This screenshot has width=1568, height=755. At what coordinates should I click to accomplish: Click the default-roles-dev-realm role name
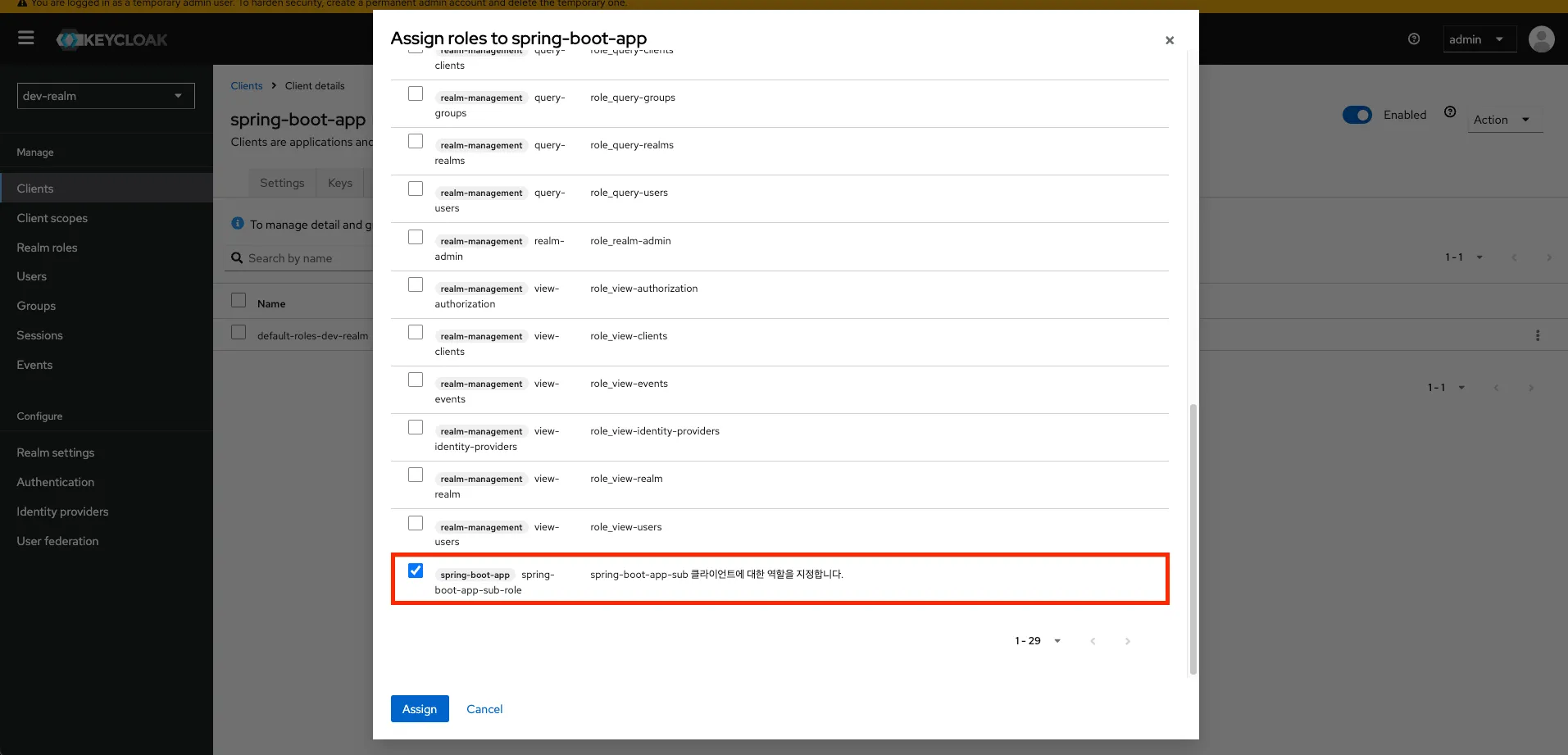(312, 336)
